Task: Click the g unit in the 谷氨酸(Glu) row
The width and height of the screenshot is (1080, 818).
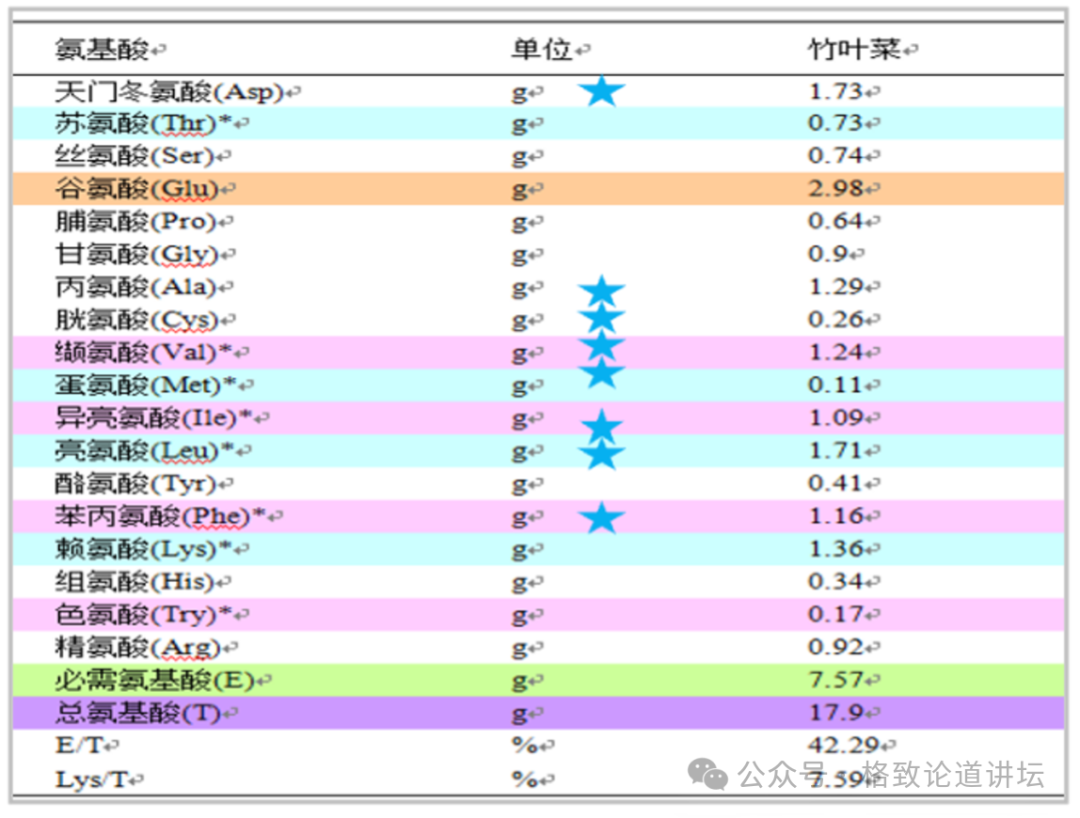Action: (519, 189)
